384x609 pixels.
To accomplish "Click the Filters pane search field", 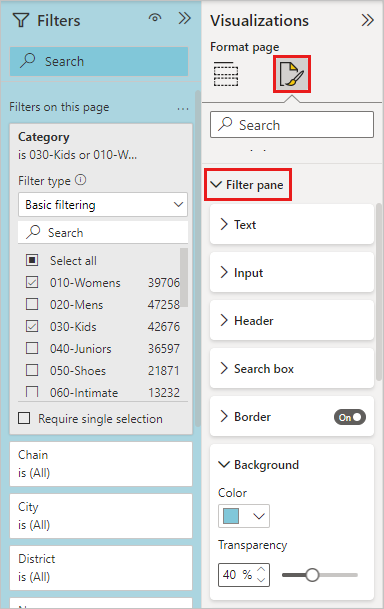I will point(99,61).
